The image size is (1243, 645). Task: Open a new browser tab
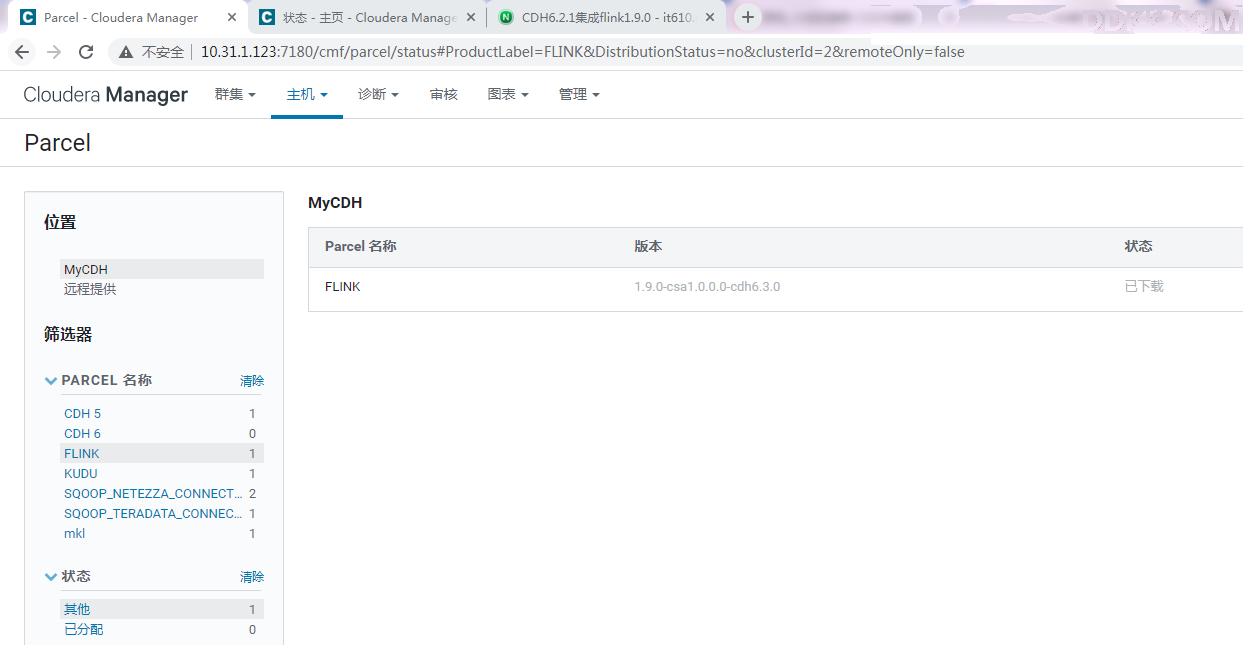(747, 17)
